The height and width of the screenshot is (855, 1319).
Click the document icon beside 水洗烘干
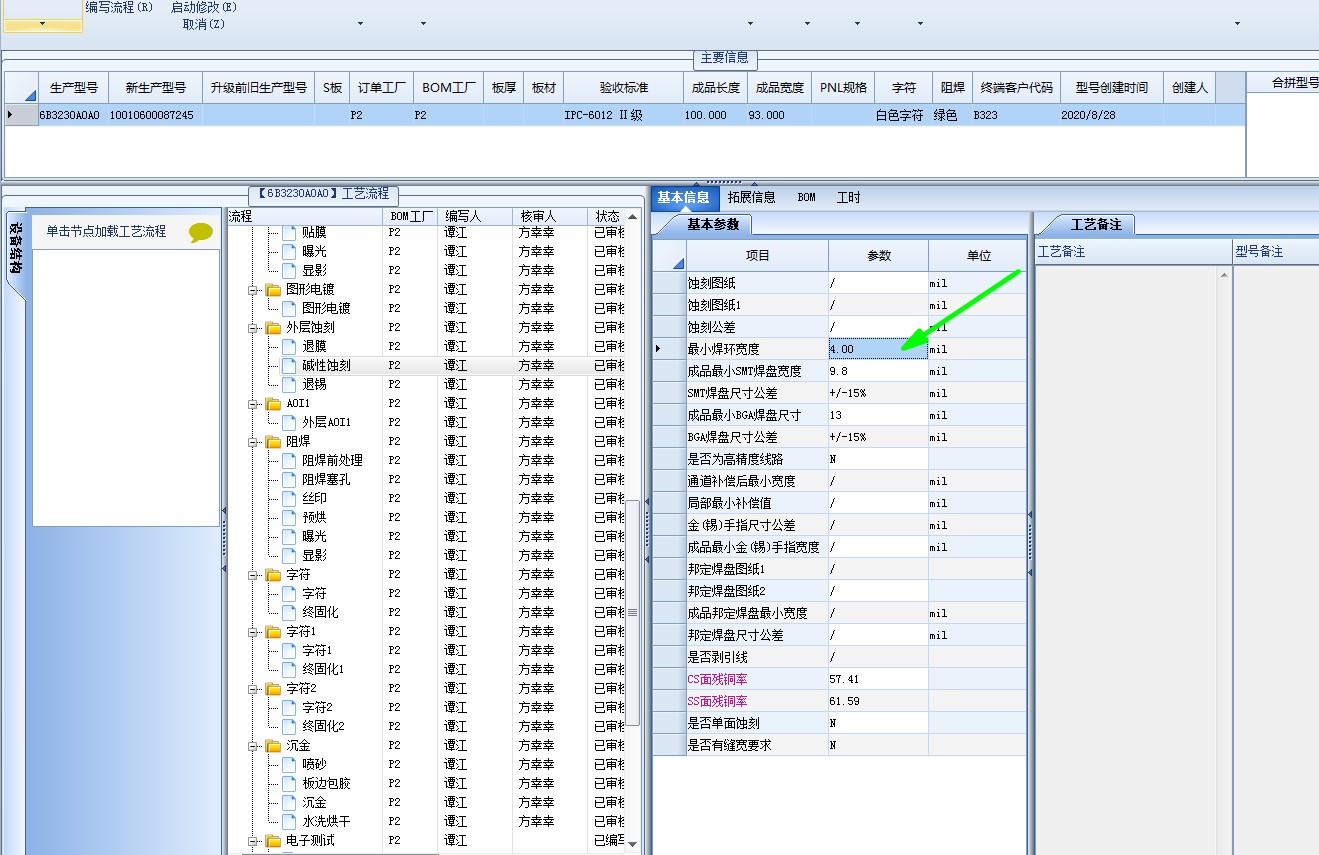[x=289, y=822]
